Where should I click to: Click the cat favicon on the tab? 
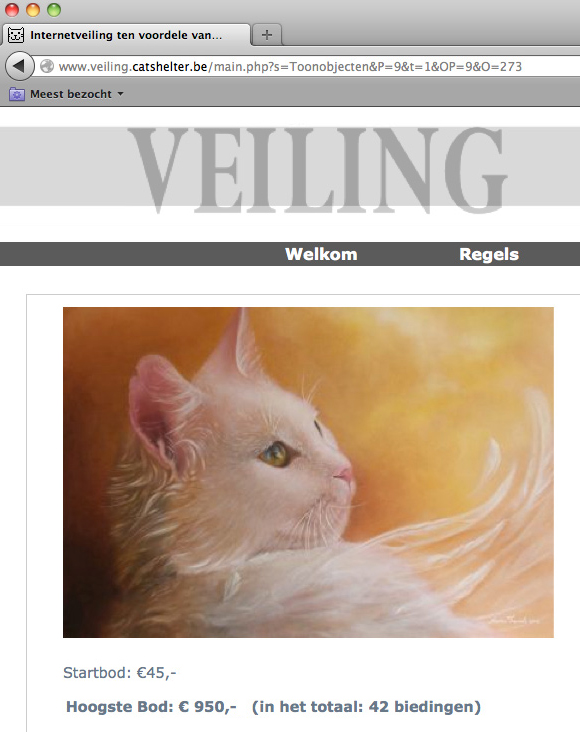(16, 35)
